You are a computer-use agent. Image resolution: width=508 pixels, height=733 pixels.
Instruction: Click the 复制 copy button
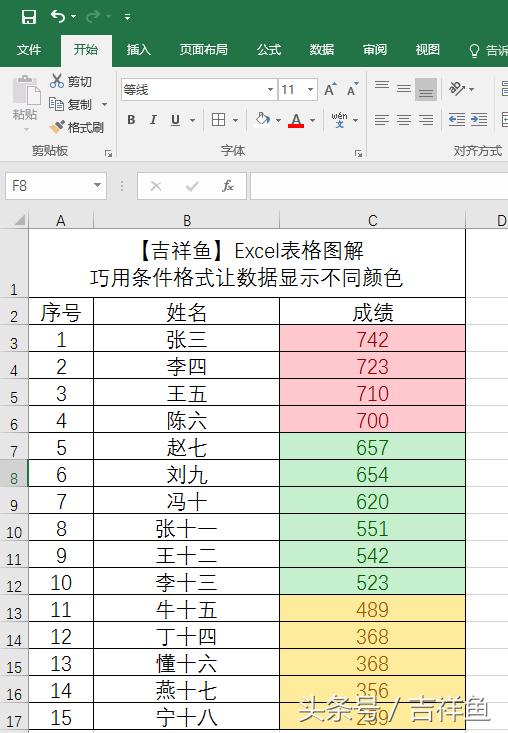coord(71,104)
